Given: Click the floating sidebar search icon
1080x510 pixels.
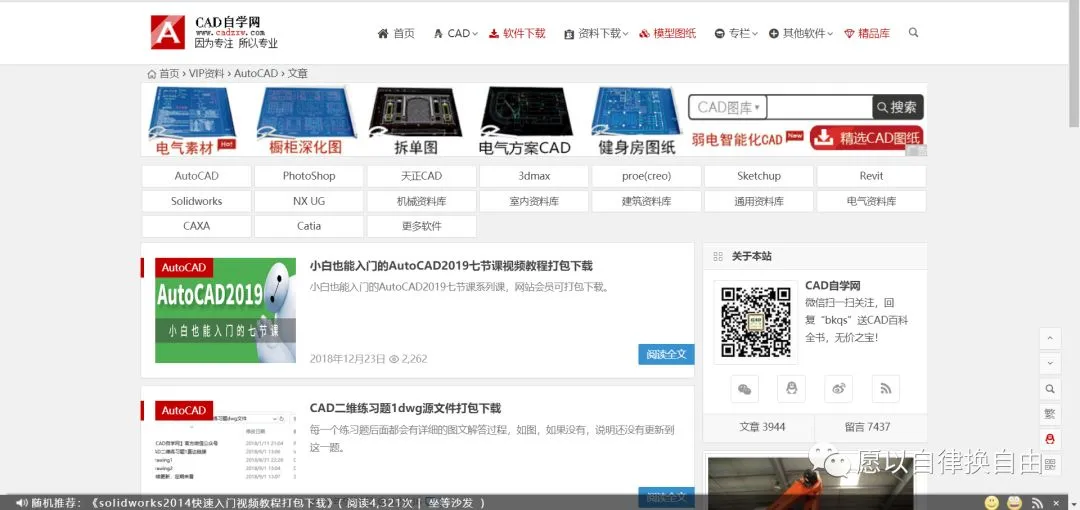Looking at the screenshot, I should pos(1050,389).
